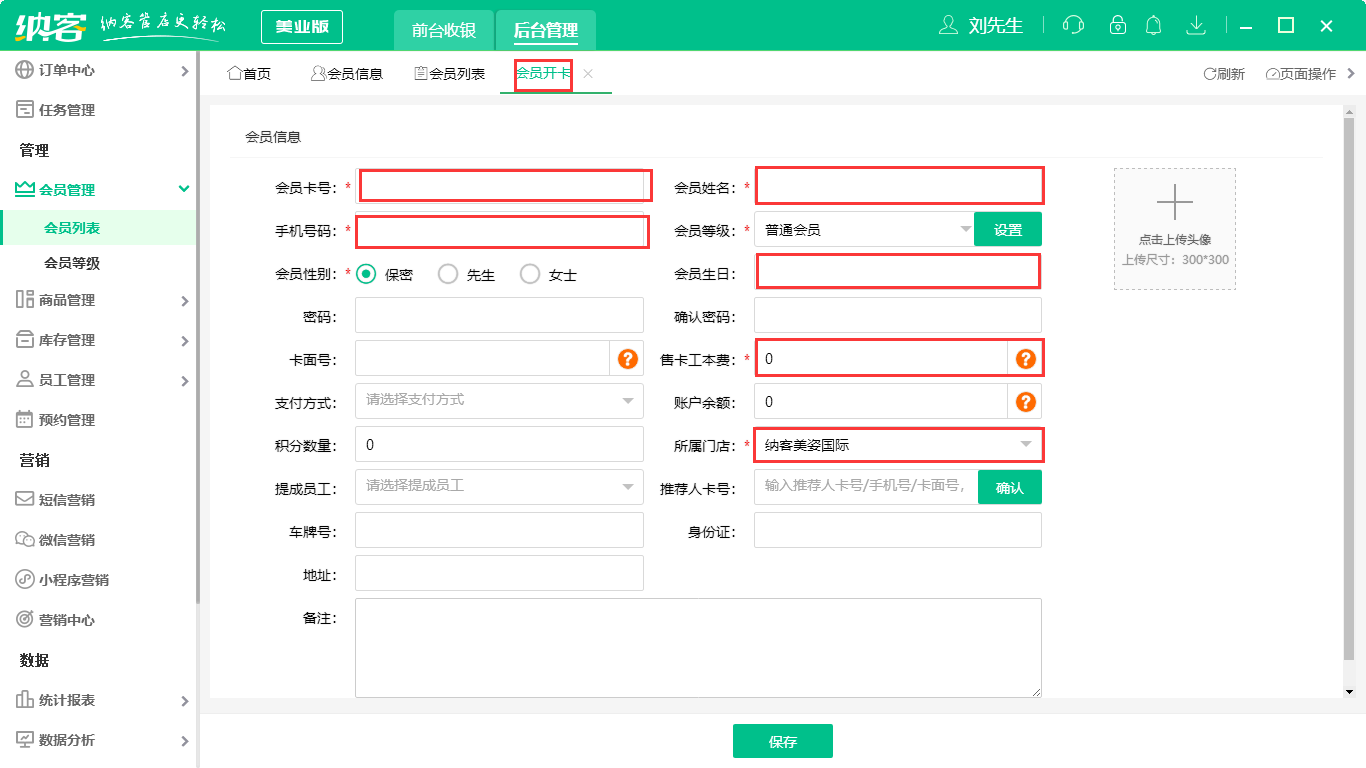Open the 支付方式 payment method dropdown
Image resolution: width=1366 pixels, height=768 pixels.
(x=499, y=401)
